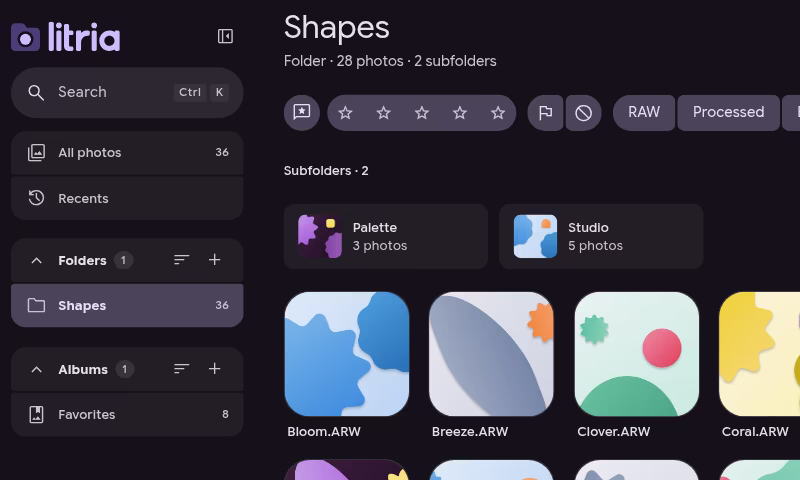800x480 pixels.
Task: Collapse the sidebar panel
Action: click(x=225, y=36)
